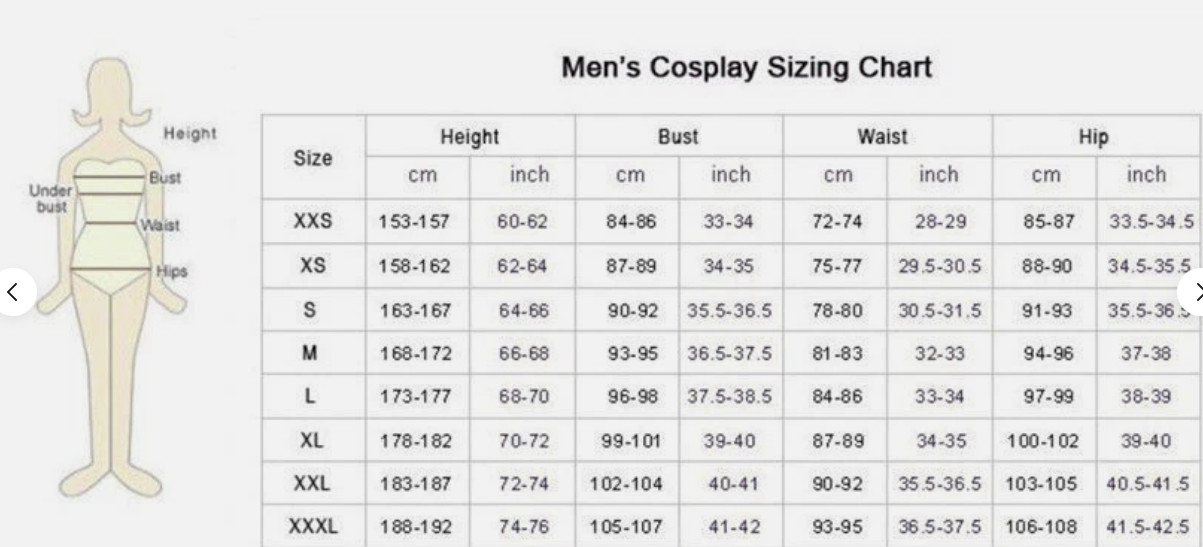Image resolution: width=1203 pixels, height=547 pixels.
Task: Click the Height column header
Action: tap(470, 137)
